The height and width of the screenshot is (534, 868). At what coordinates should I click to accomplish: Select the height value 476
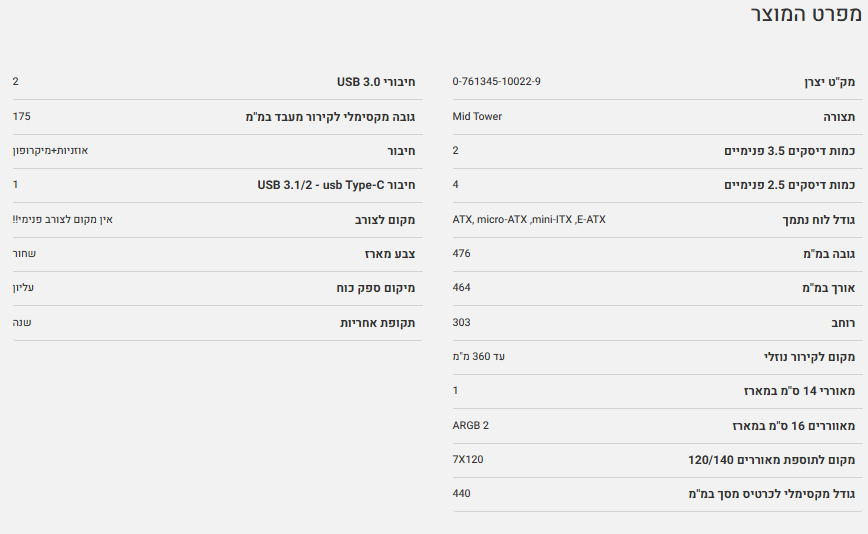(x=461, y=253)
